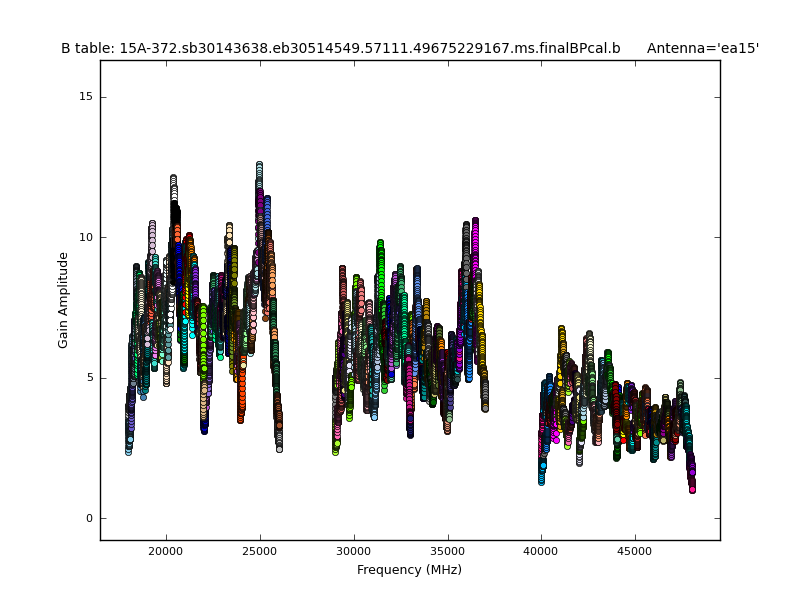The width and height of the screenshot is (800, 600).
Task: Click the lowest cyan point at 40000 MHz
Action: (541, 478)
